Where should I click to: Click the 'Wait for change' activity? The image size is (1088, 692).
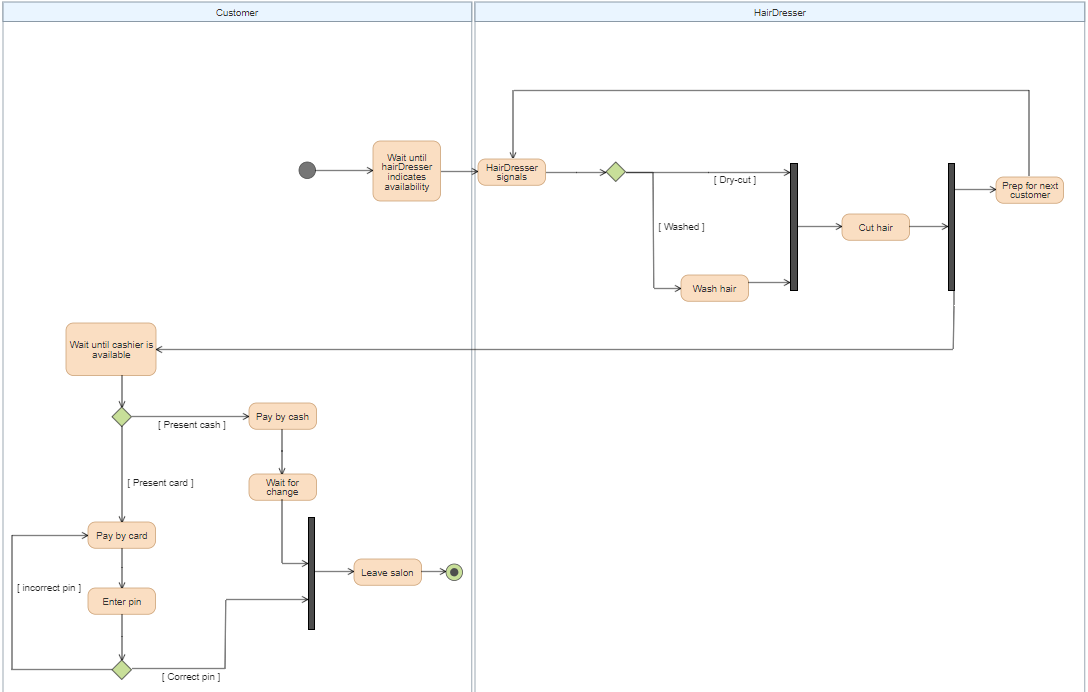[x=282, y=487]
